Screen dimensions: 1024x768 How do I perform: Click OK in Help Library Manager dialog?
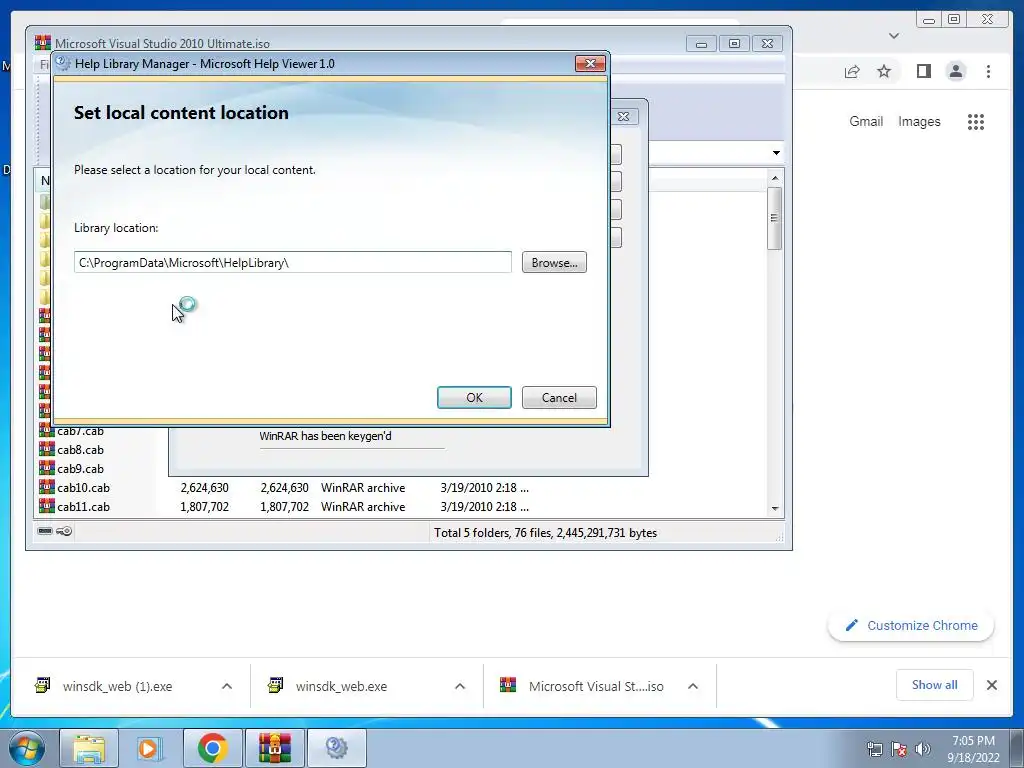pos(474,398)
